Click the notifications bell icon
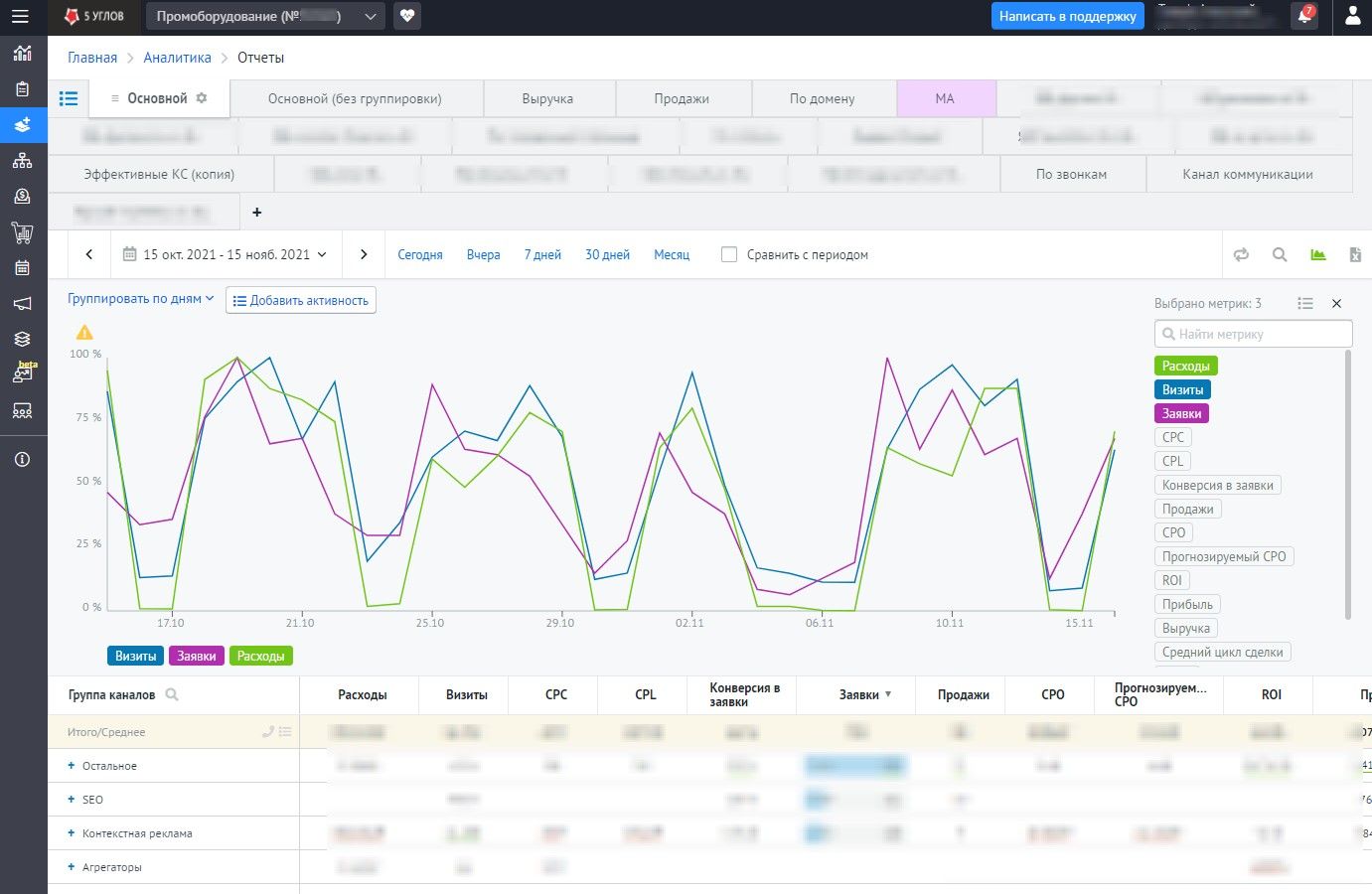This screenshot has height=894, width=1372. click(1303, 16)
